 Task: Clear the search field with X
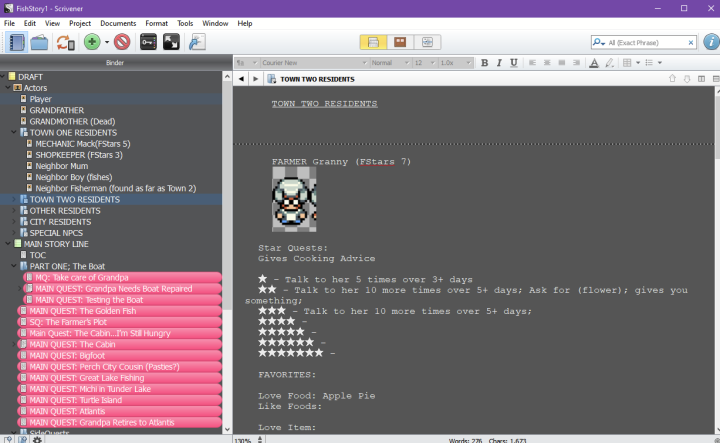click(691, 43)
